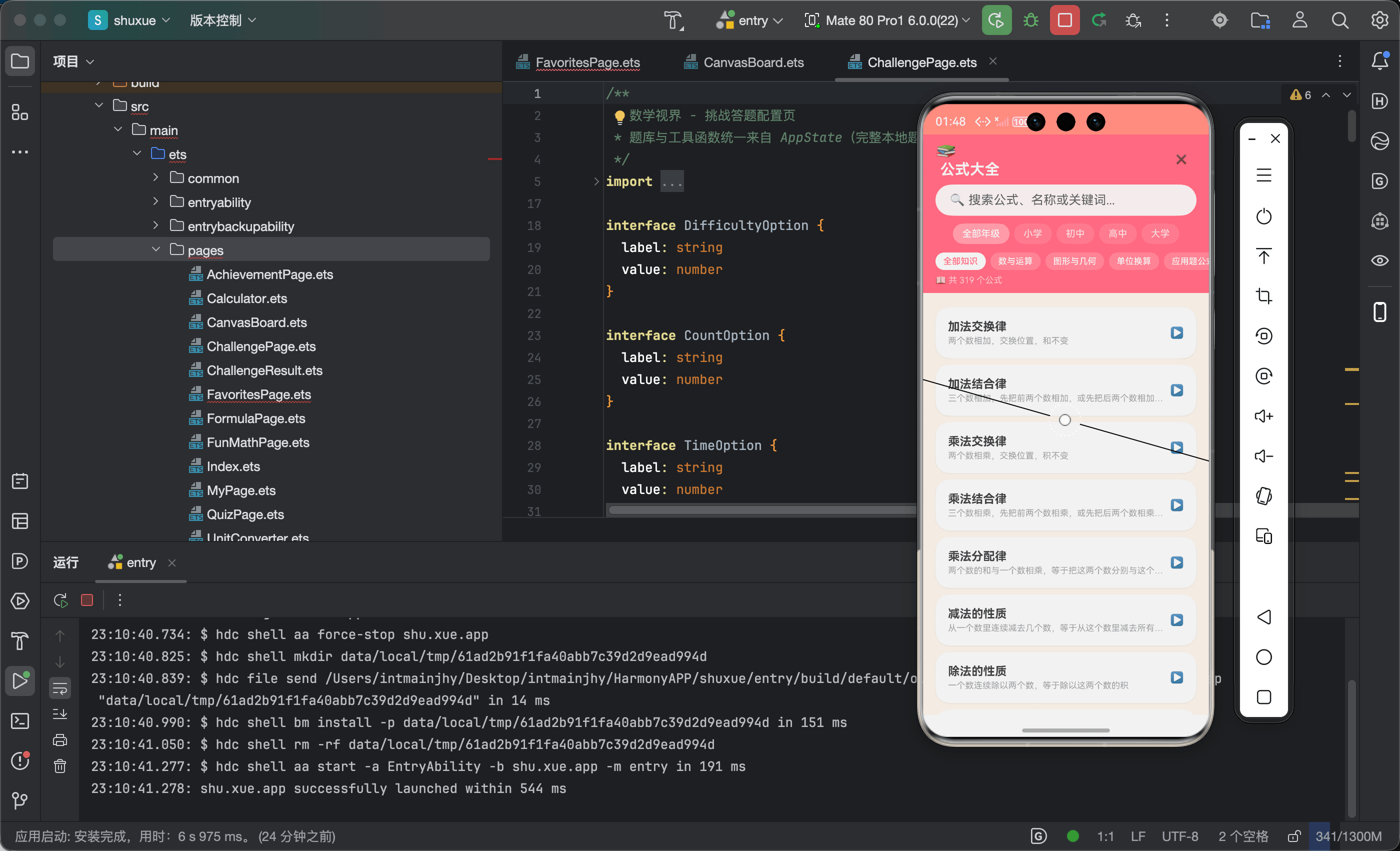
Task: Expand the common folder in project tree
Action: (x=155, y=178)
